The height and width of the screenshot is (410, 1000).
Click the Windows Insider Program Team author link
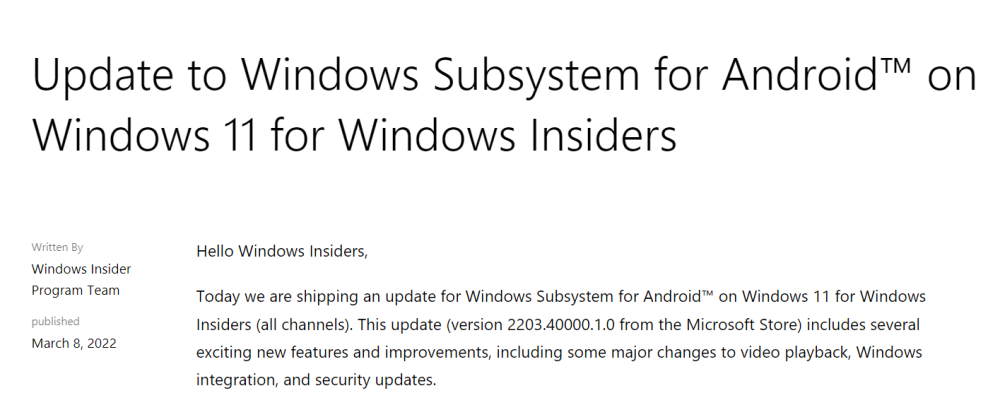pyautogui.click(x=81, y=279)
